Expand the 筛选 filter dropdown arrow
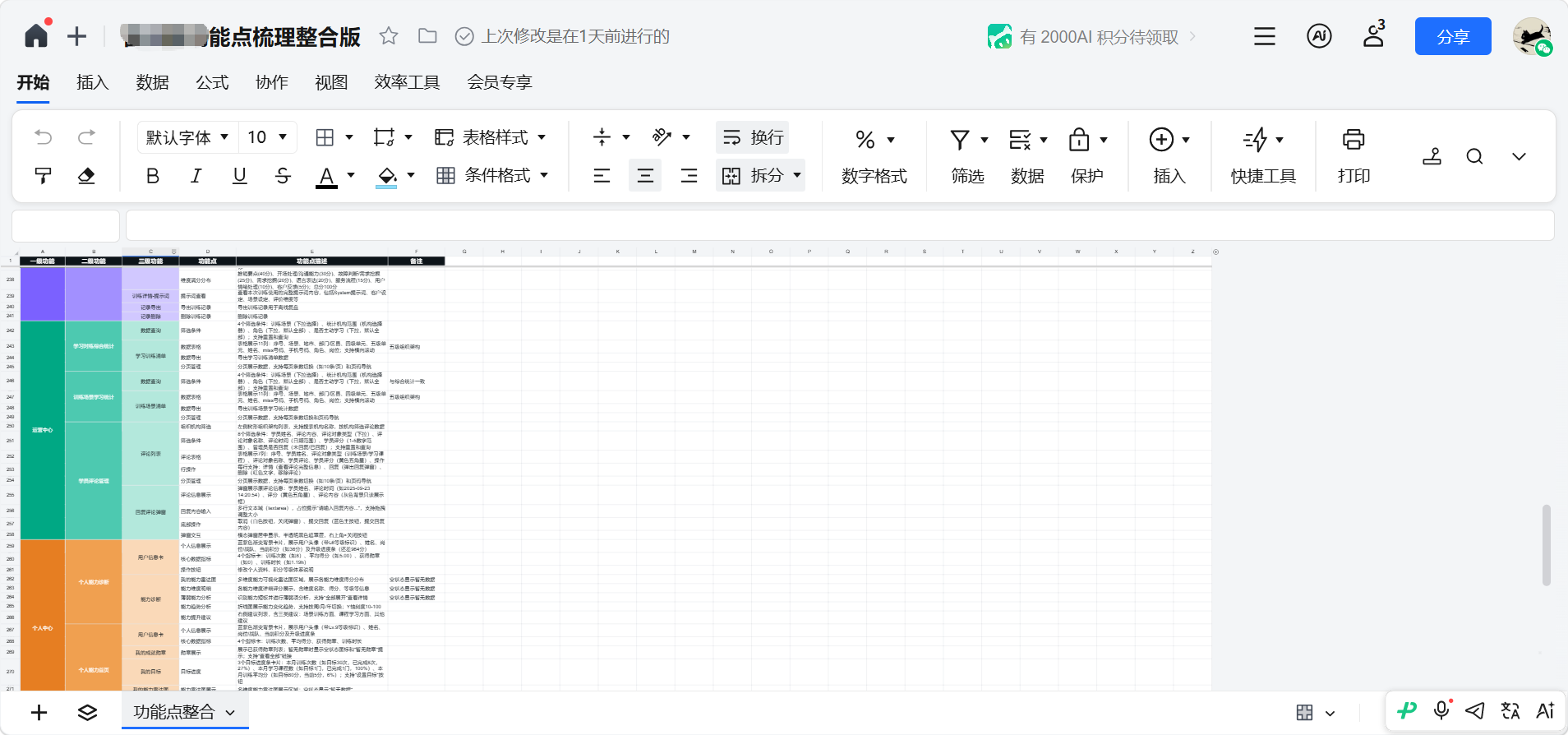This screenshot has height=735, width=1568. click(985, 140)
